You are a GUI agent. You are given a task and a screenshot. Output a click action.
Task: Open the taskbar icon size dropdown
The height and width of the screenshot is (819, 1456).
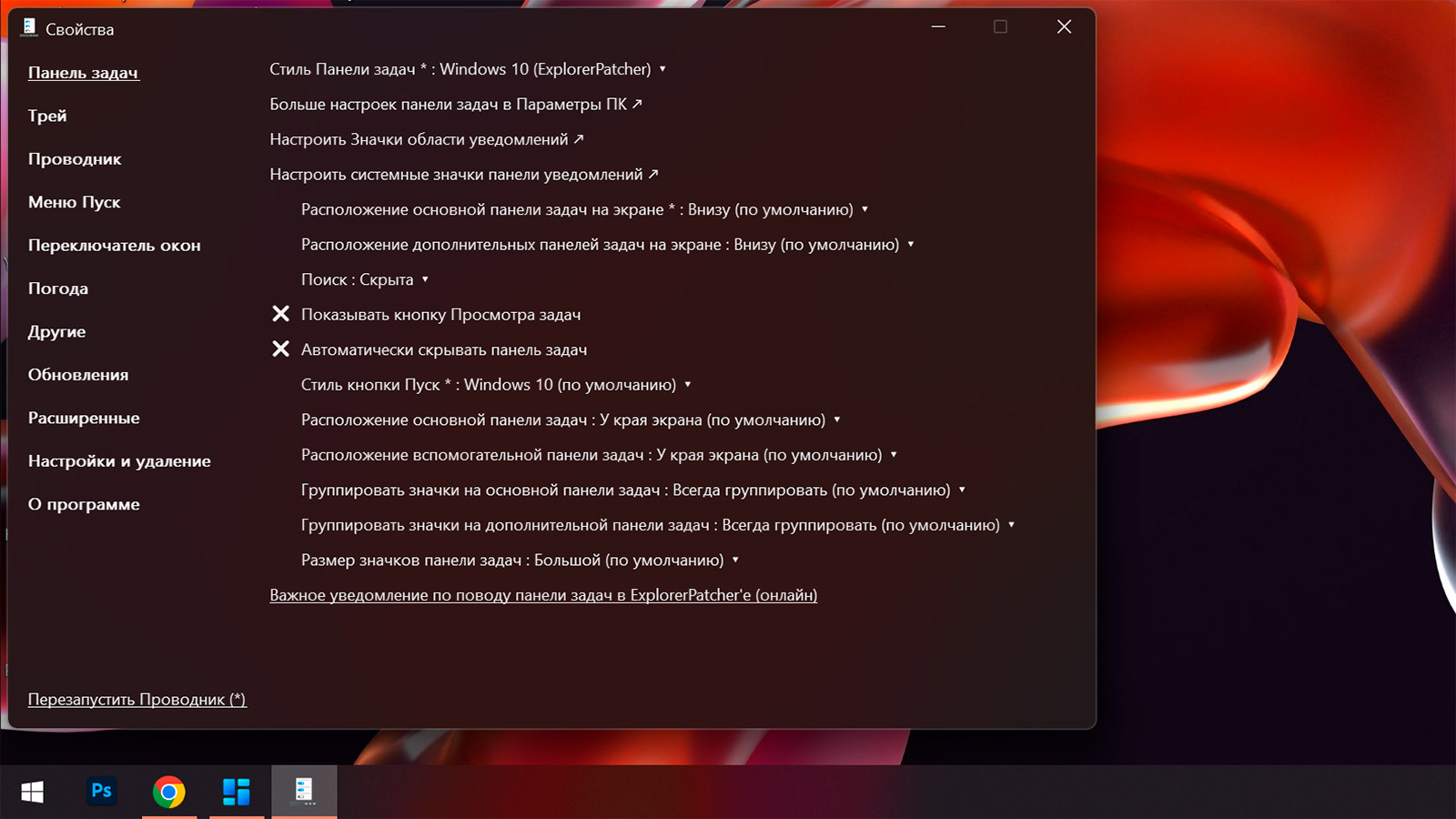[520, 560]
